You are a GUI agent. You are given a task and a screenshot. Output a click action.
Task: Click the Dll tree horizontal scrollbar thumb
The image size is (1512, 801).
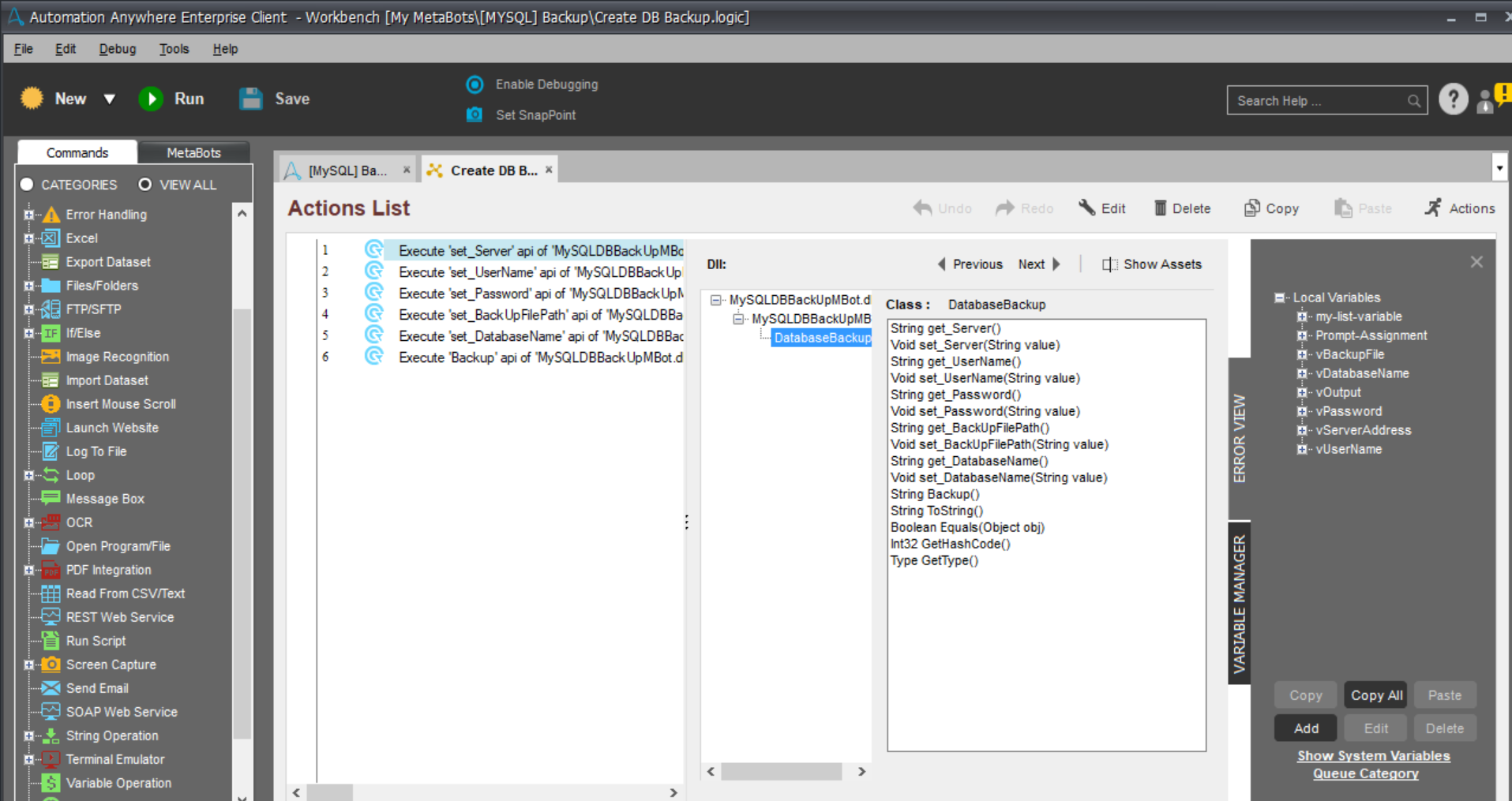point(781,772)
